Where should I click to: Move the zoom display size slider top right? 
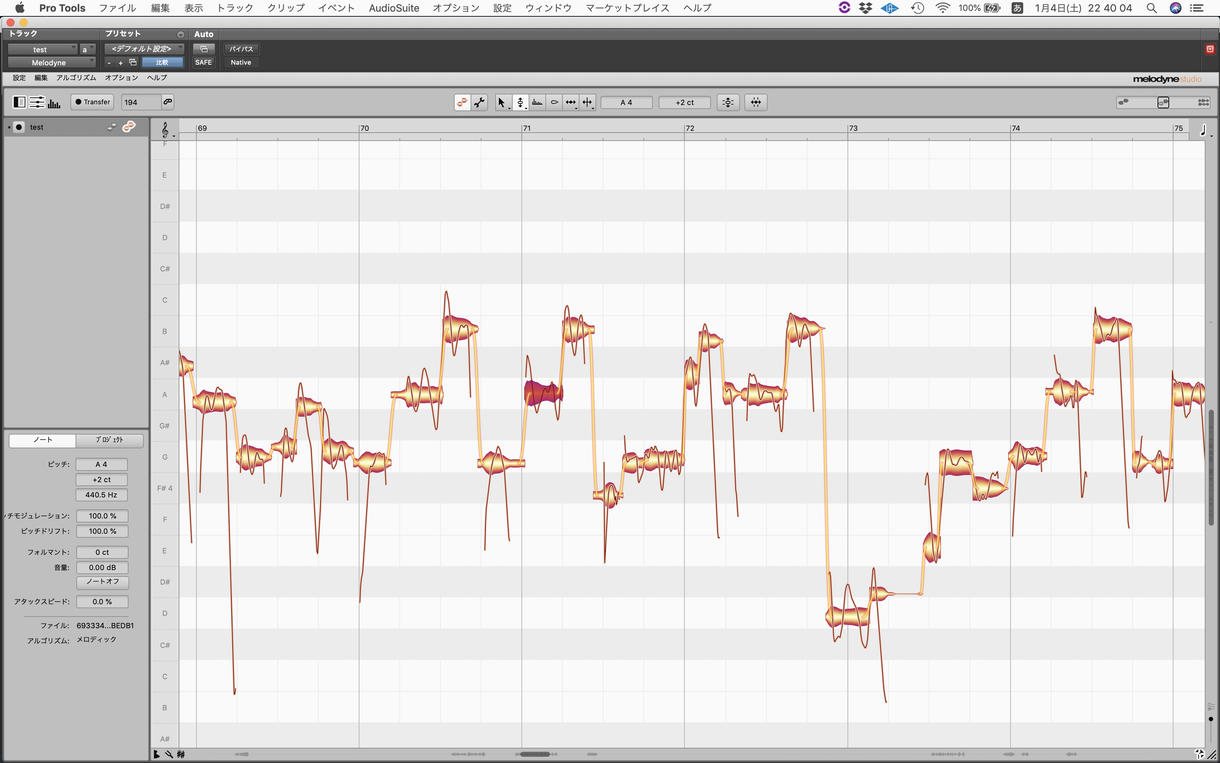click(x=1163, y=102)
